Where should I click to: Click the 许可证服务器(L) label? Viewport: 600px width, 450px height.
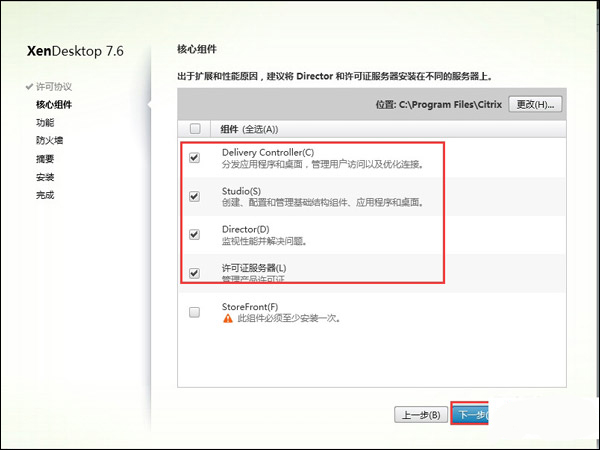coord(254,268)
